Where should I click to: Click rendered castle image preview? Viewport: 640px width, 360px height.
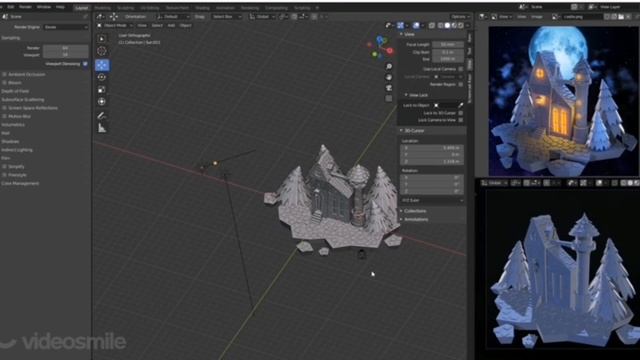(563, 101)
